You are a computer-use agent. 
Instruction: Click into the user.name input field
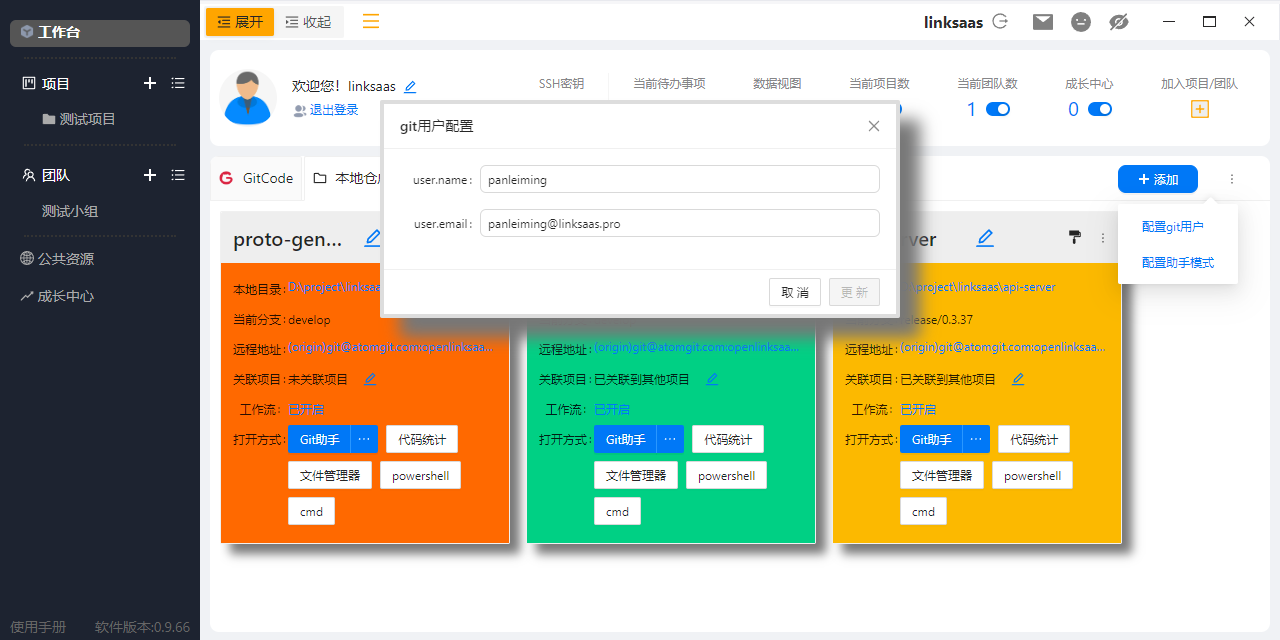(680, 179)
